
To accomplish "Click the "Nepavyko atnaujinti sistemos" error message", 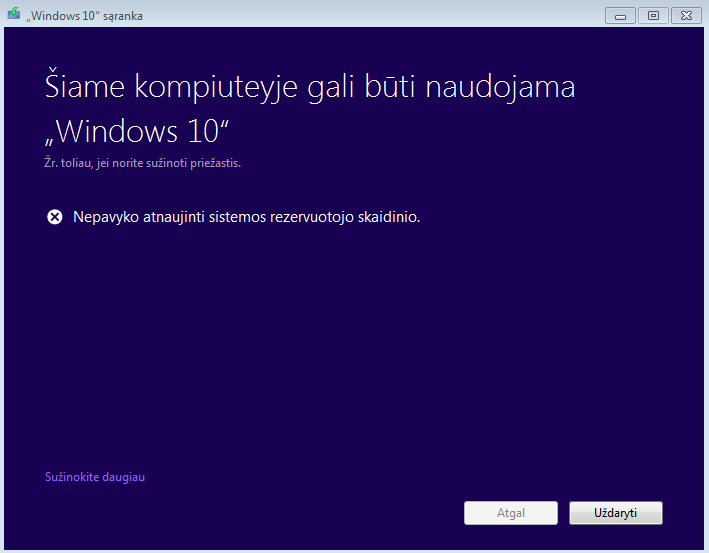I will tap(246, 217).
